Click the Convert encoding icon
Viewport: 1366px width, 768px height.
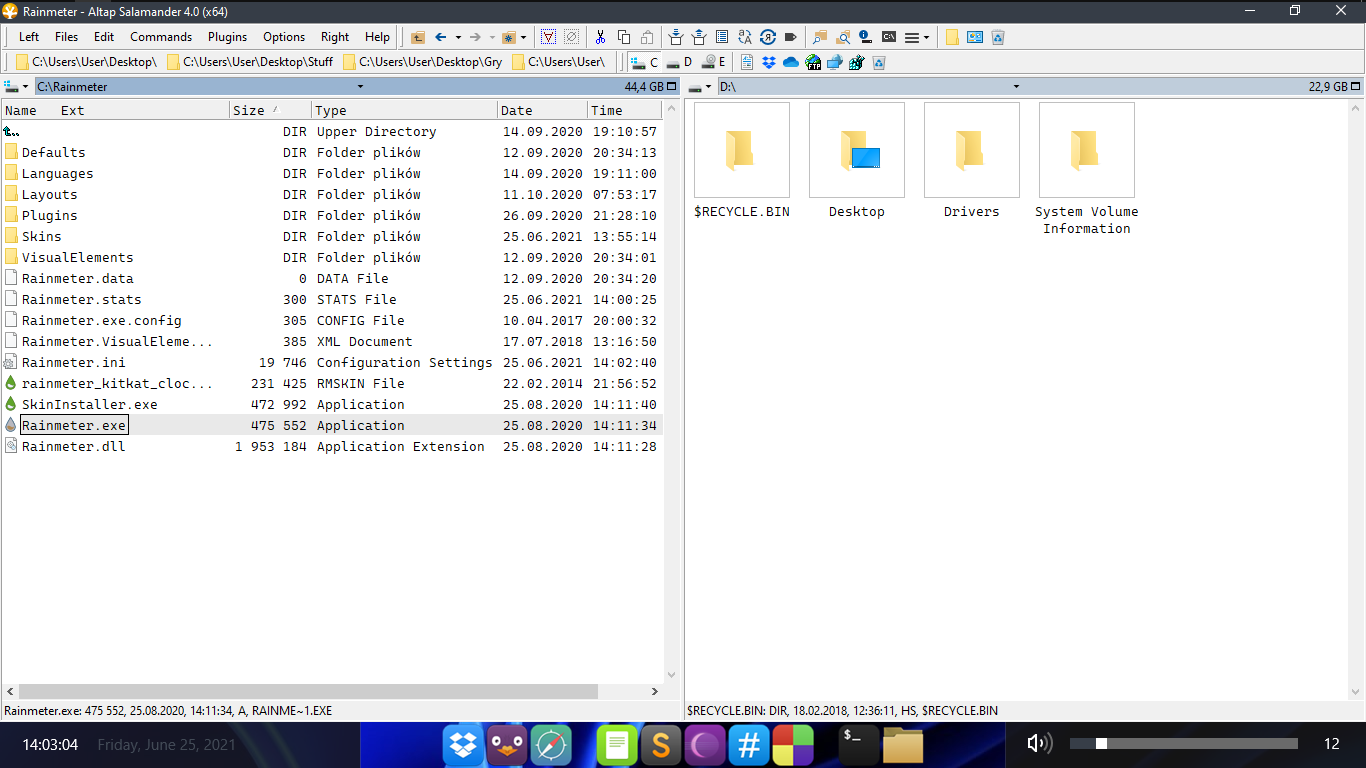pyautogui.click(x=768, y=37)
